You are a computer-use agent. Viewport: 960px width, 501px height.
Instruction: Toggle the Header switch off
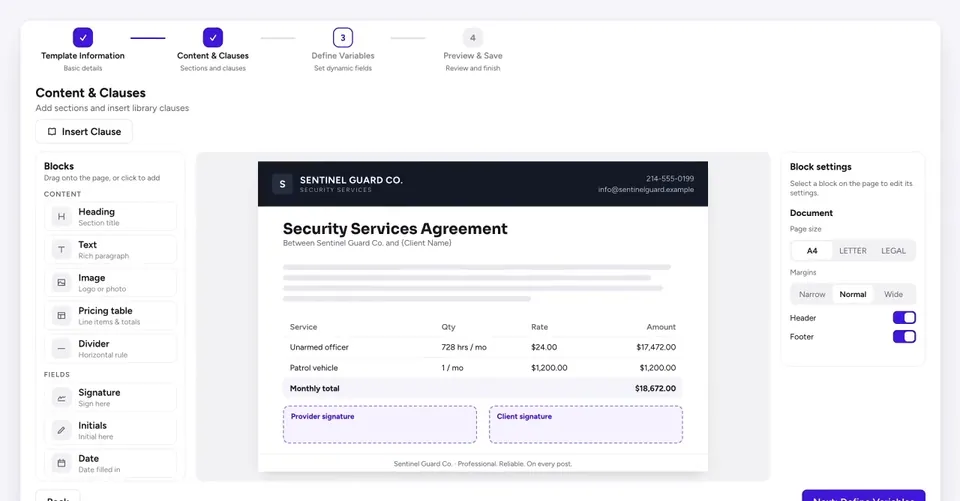[x=904, y=318]
